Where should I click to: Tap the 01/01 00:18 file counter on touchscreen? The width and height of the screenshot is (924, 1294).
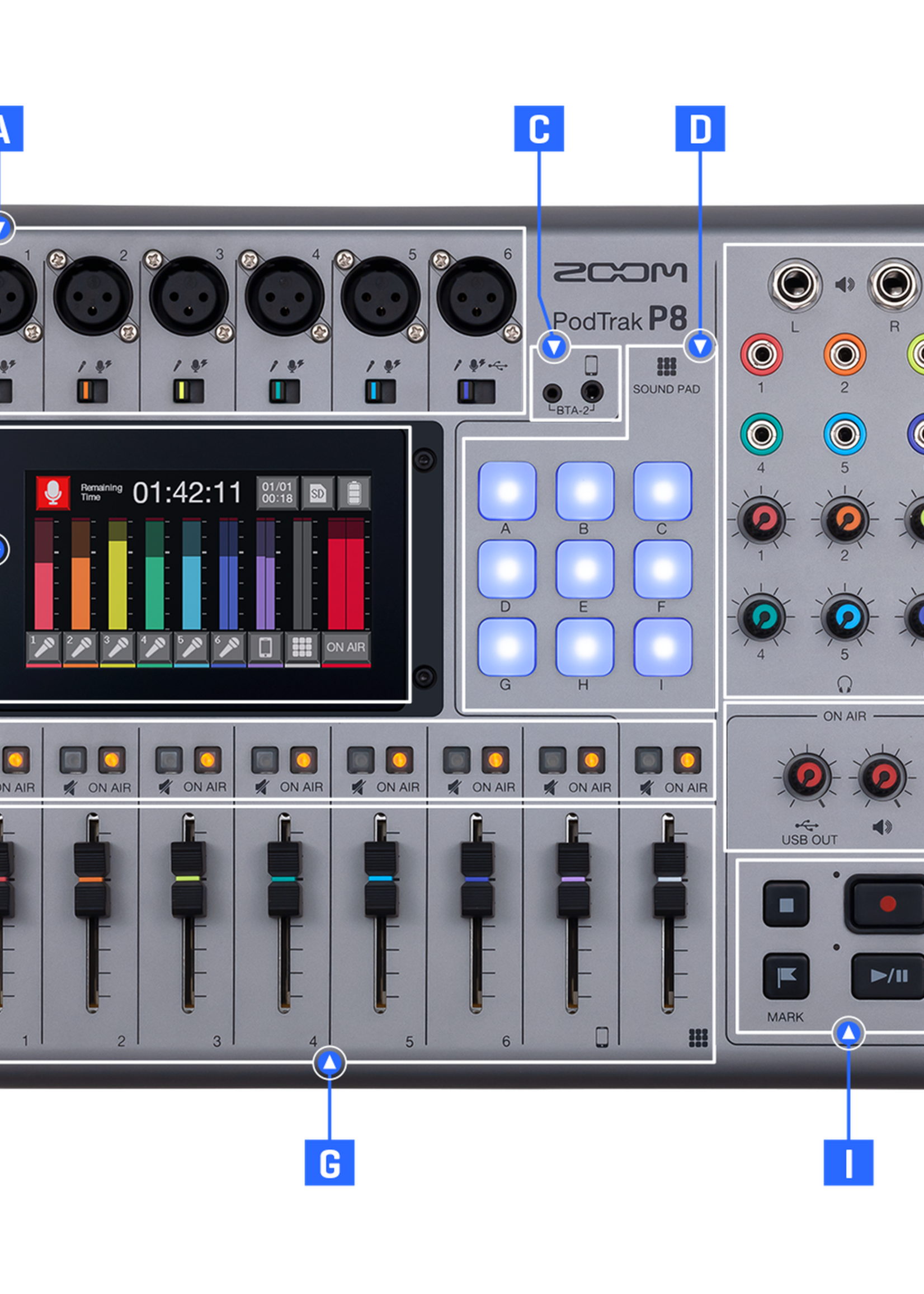point(277,493)
